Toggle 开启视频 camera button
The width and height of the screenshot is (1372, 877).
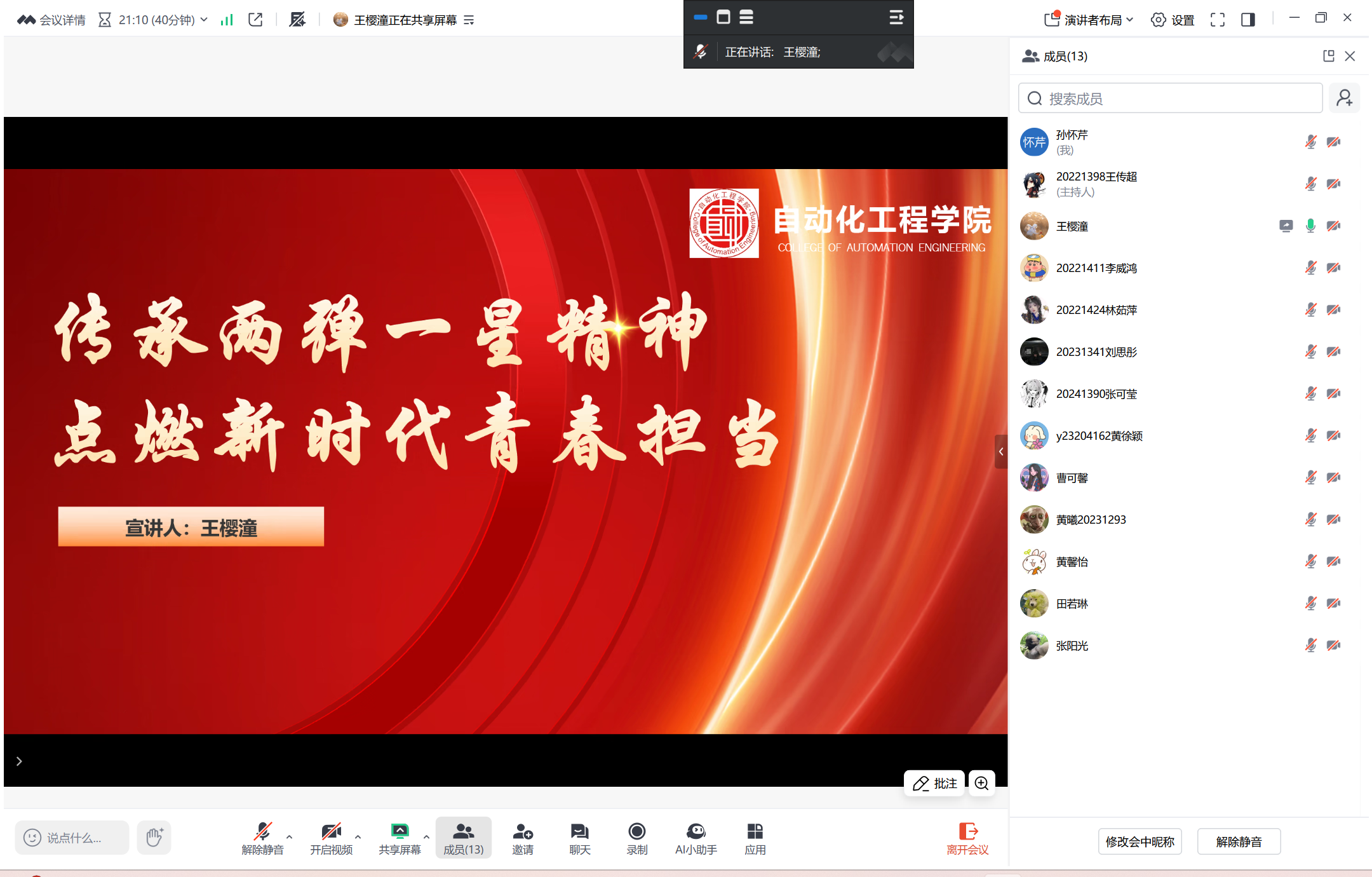point(331,838)
